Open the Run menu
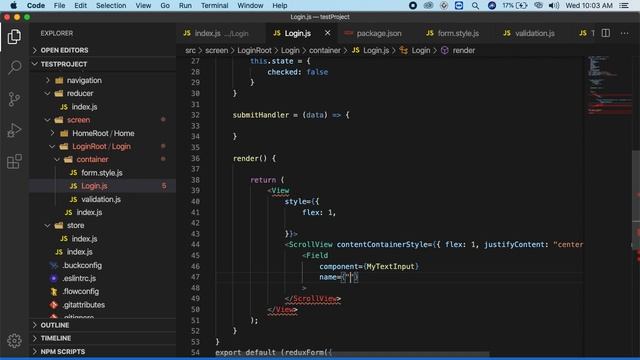Screen dimensions: 640x360 point(185,5)
